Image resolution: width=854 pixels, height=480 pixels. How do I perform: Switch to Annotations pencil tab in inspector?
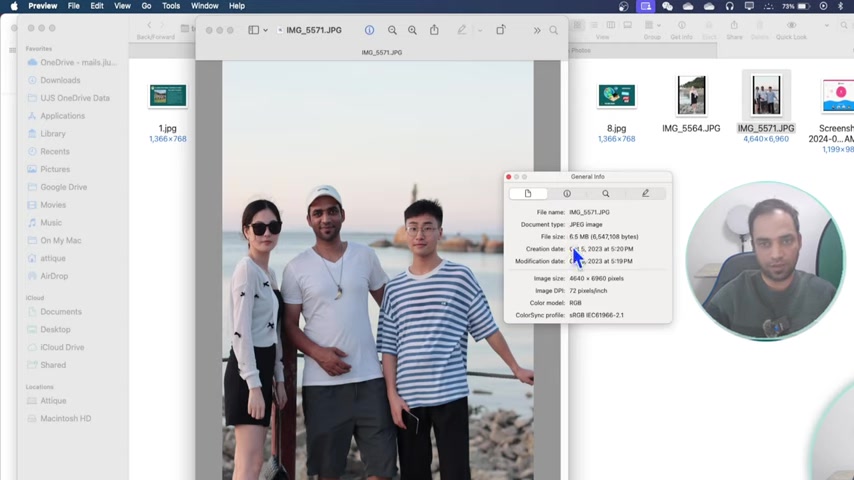click(x=645, y=193)
